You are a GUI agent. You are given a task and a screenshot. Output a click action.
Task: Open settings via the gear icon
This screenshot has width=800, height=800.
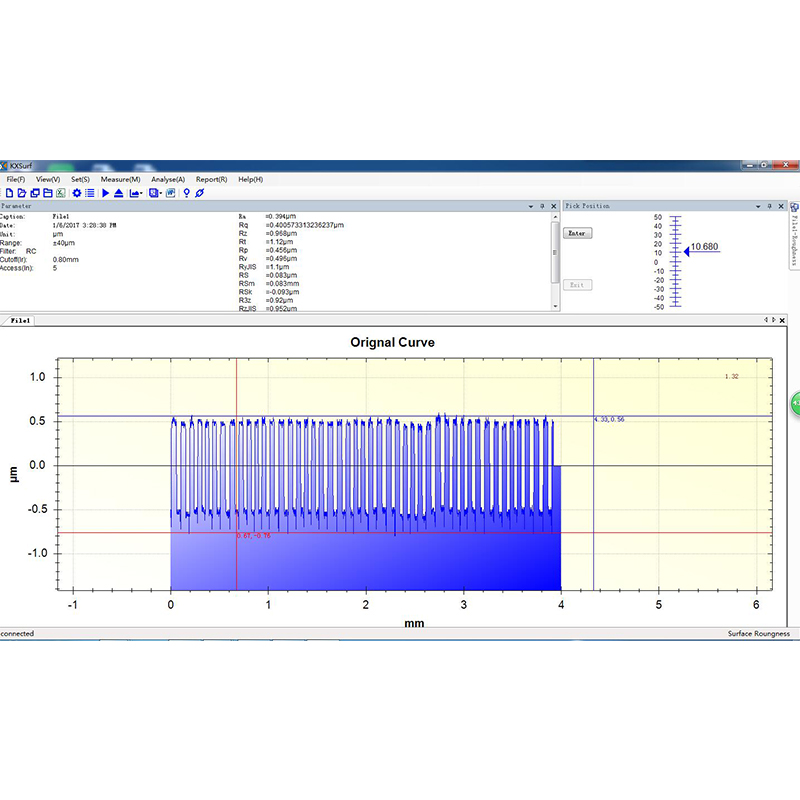(77, 192)
